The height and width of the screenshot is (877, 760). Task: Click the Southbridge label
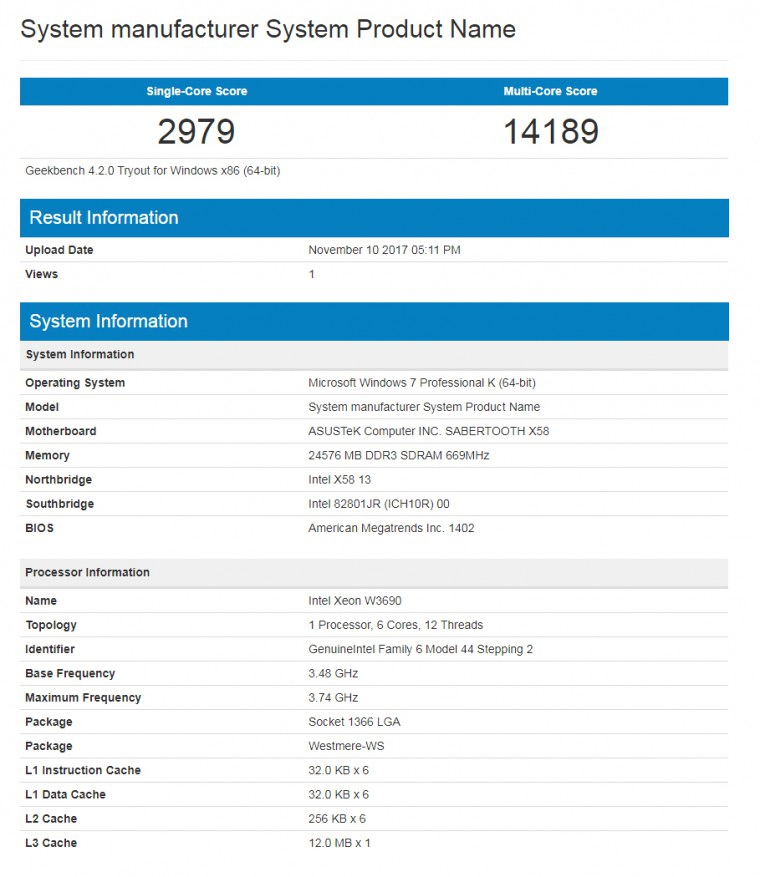pyautogui.click(x=59, y=504)
